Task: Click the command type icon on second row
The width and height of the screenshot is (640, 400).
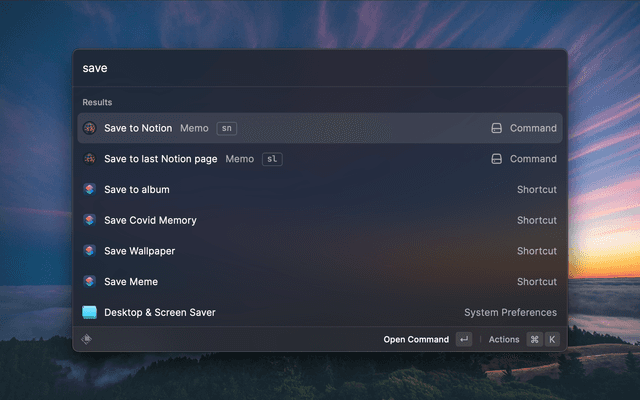Action: click(496, 159)
